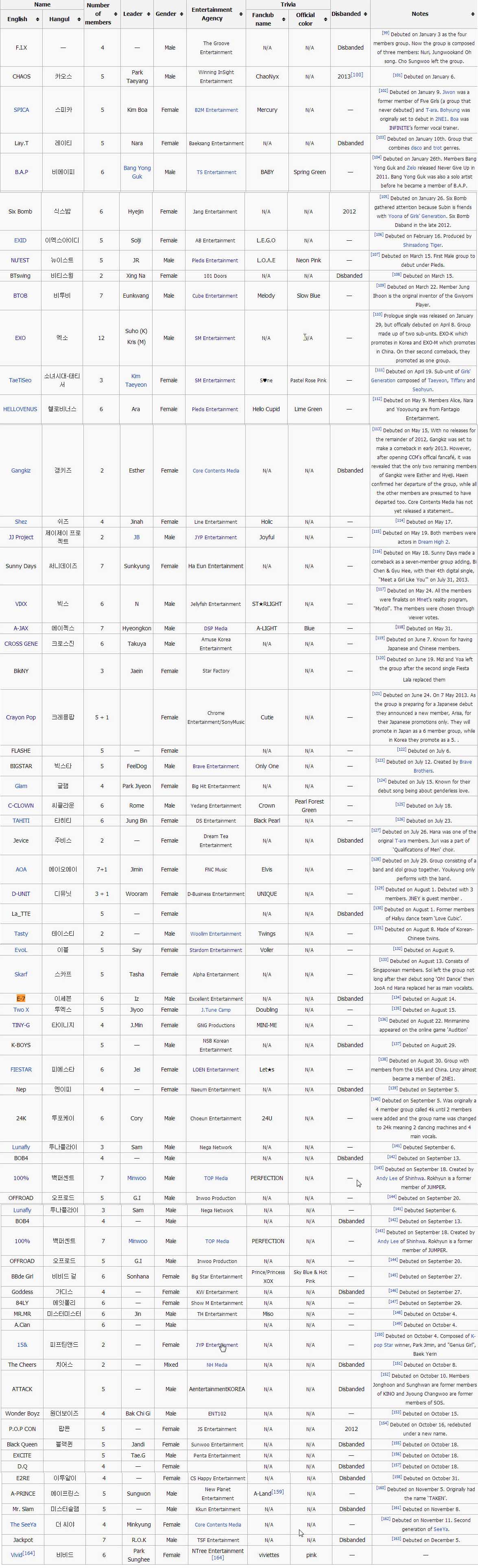Open leader Kim Taeyeon's page
This screenshot has width=478, height=1568.
pyautogui.click(x=136, y=381)
